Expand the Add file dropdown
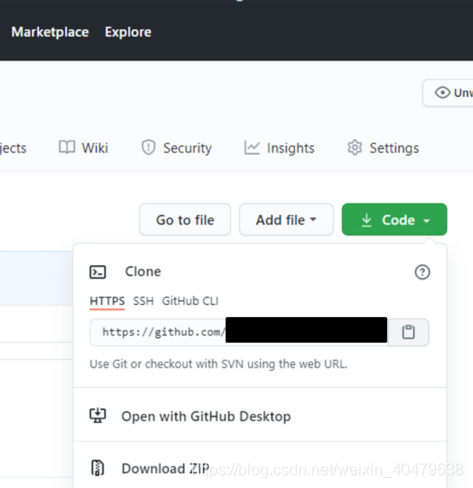Viewport: 473px width, 488px height. [286, 220]
